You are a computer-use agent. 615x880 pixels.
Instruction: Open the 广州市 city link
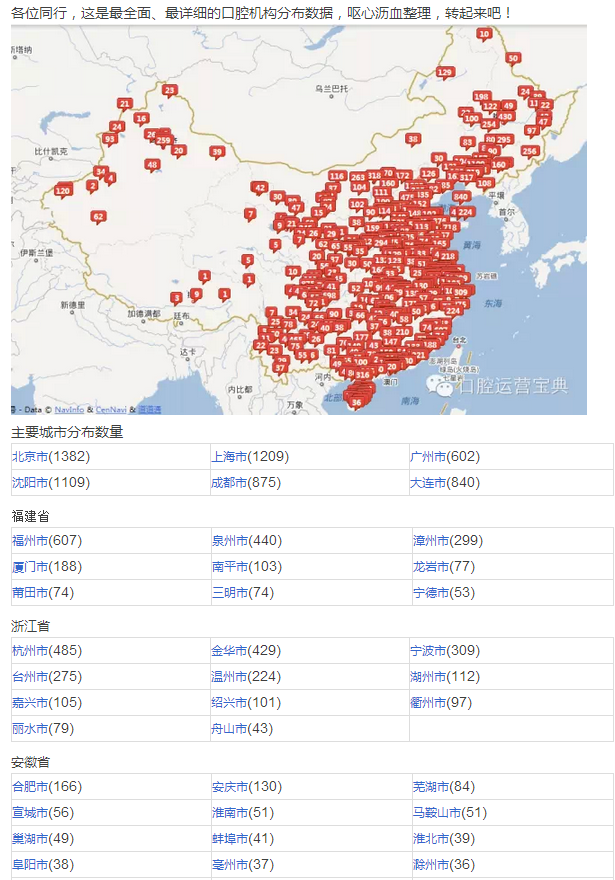click(428, 457)
